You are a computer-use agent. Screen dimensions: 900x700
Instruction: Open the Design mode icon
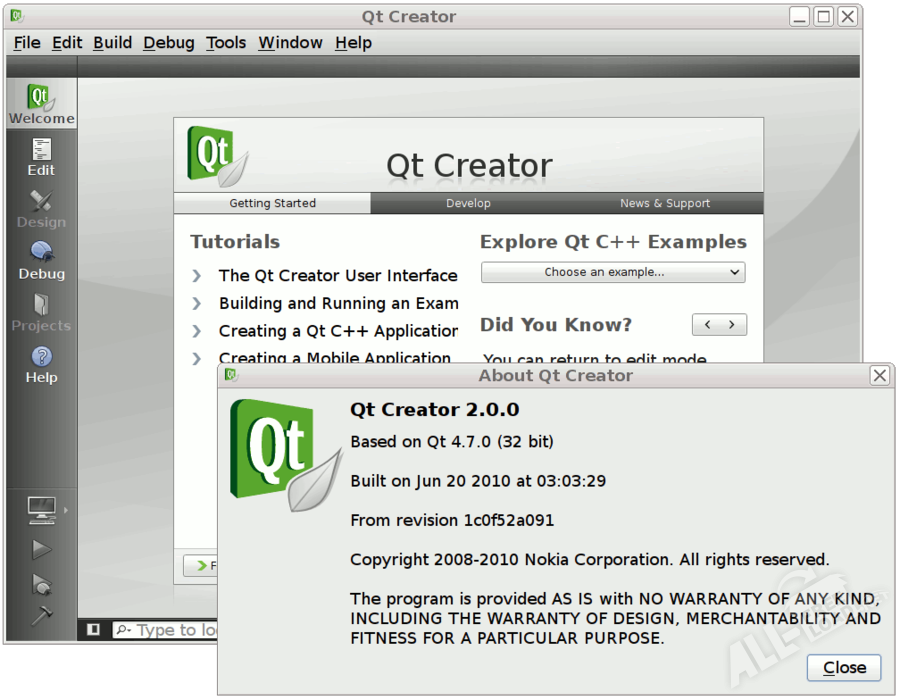tap(41, 209)
